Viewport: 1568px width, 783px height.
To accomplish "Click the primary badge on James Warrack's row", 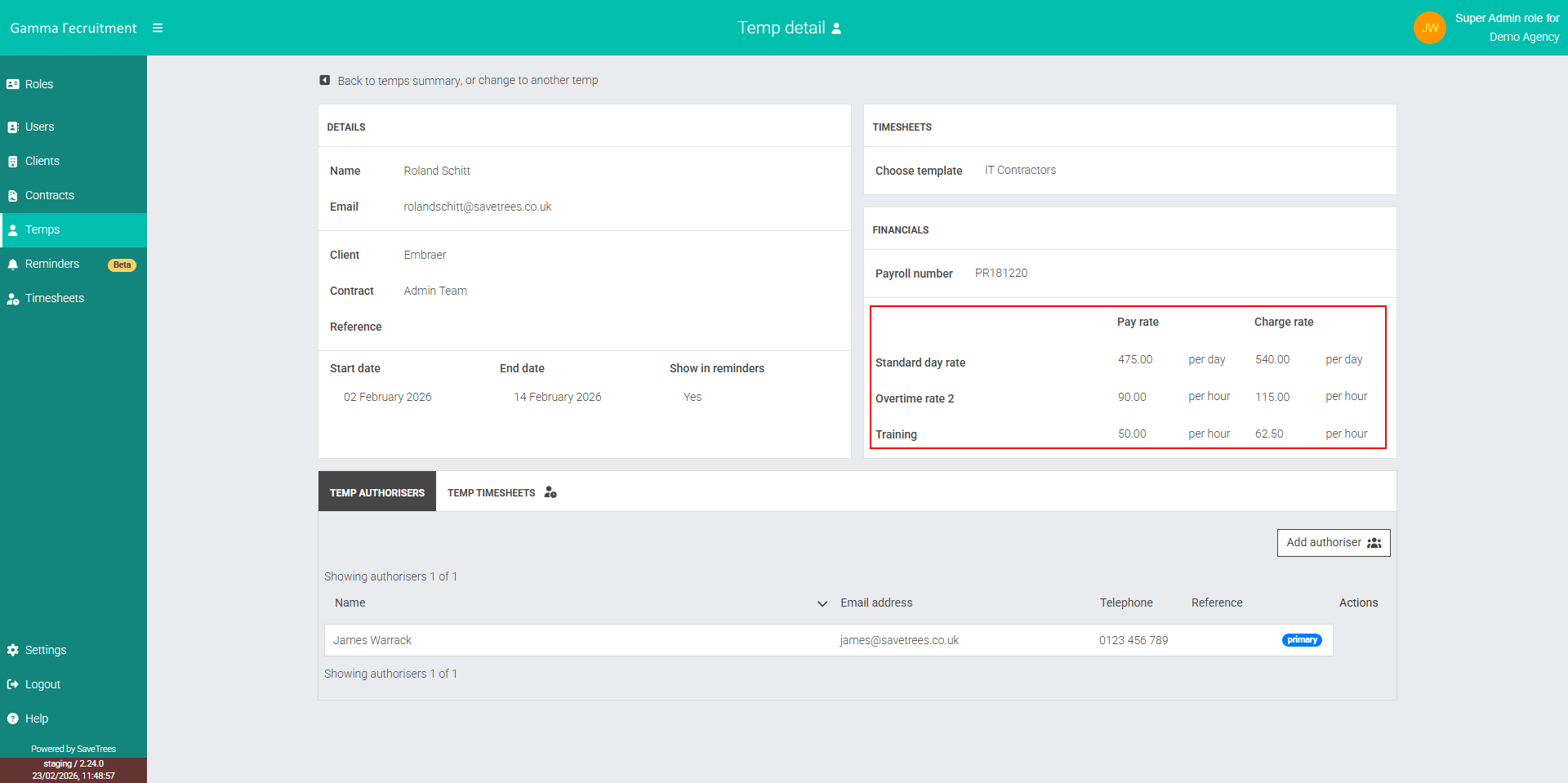I will tap(1302, 640).
